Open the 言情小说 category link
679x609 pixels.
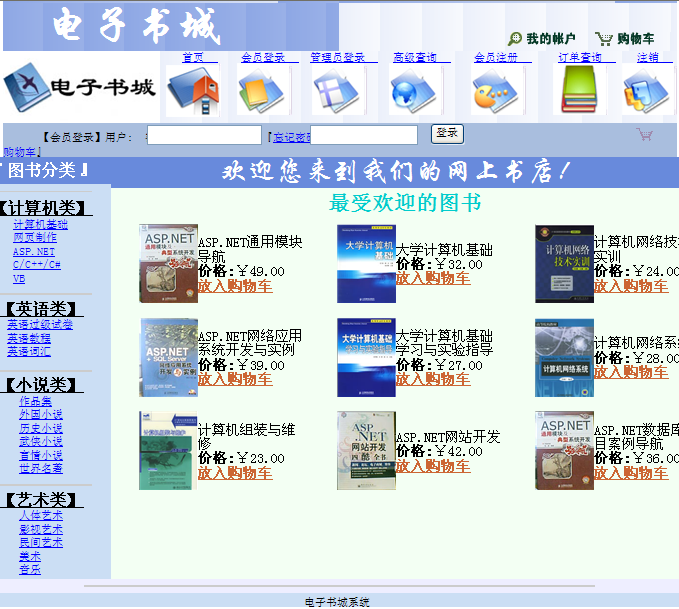(41, 455)
